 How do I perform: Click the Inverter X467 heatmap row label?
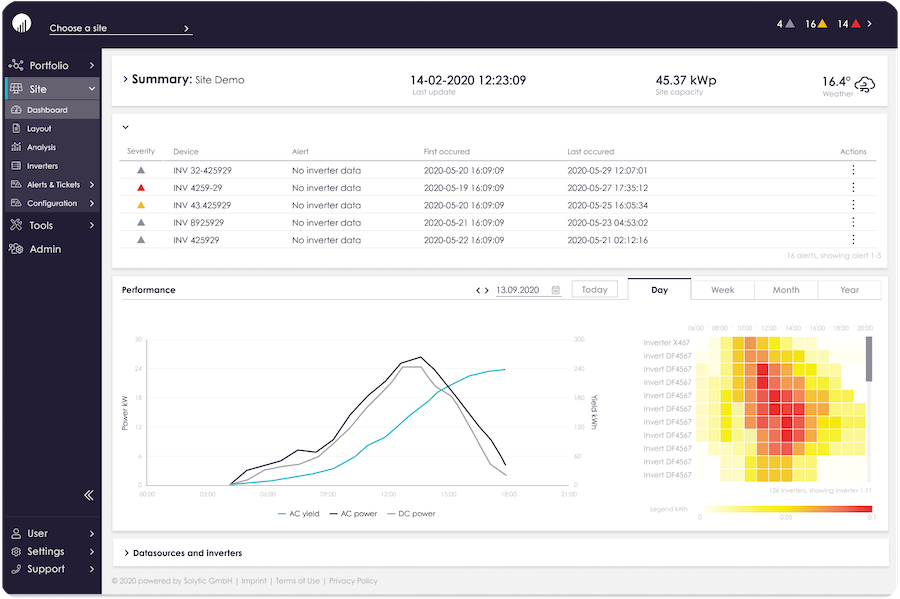coord(666,343)
